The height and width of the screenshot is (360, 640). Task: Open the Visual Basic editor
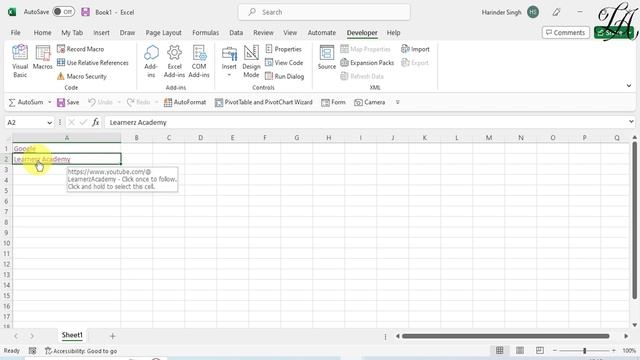(x=20, y=61)
